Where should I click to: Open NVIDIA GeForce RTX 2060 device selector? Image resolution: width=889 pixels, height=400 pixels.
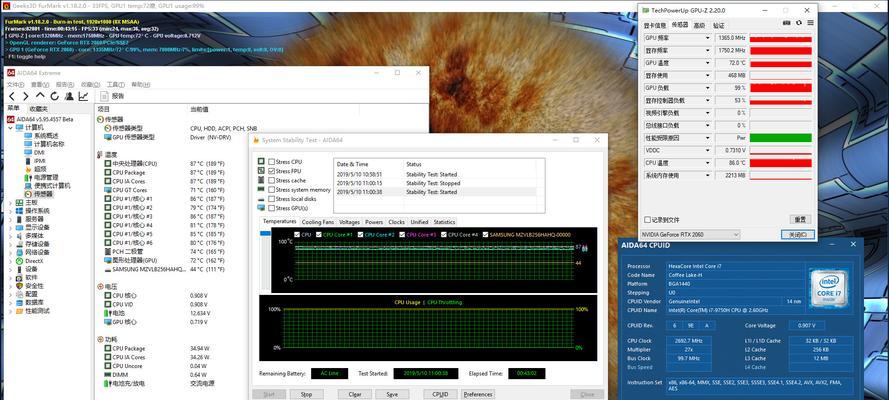691,235
